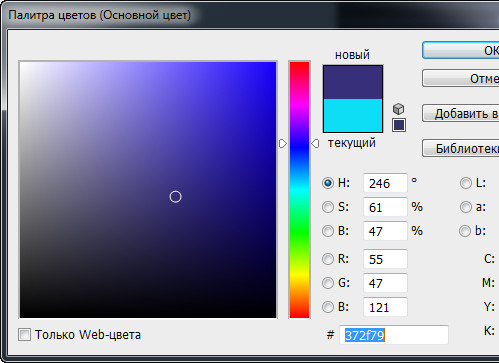Click the Y: yellow label
The image size is (499, 363).
[x=489, y=307]
